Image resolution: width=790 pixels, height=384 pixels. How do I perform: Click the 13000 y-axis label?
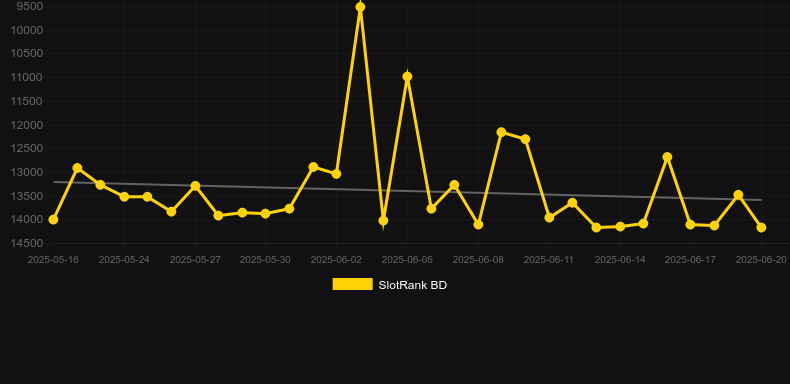tap(27, 172)
